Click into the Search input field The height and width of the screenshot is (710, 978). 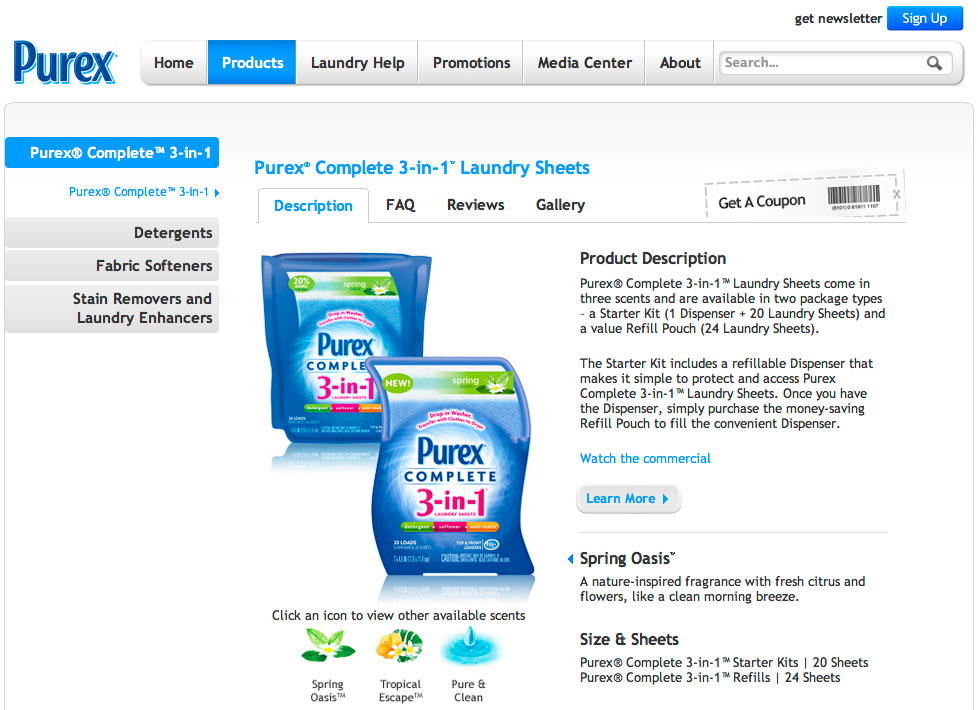click(x=820, y=63)
